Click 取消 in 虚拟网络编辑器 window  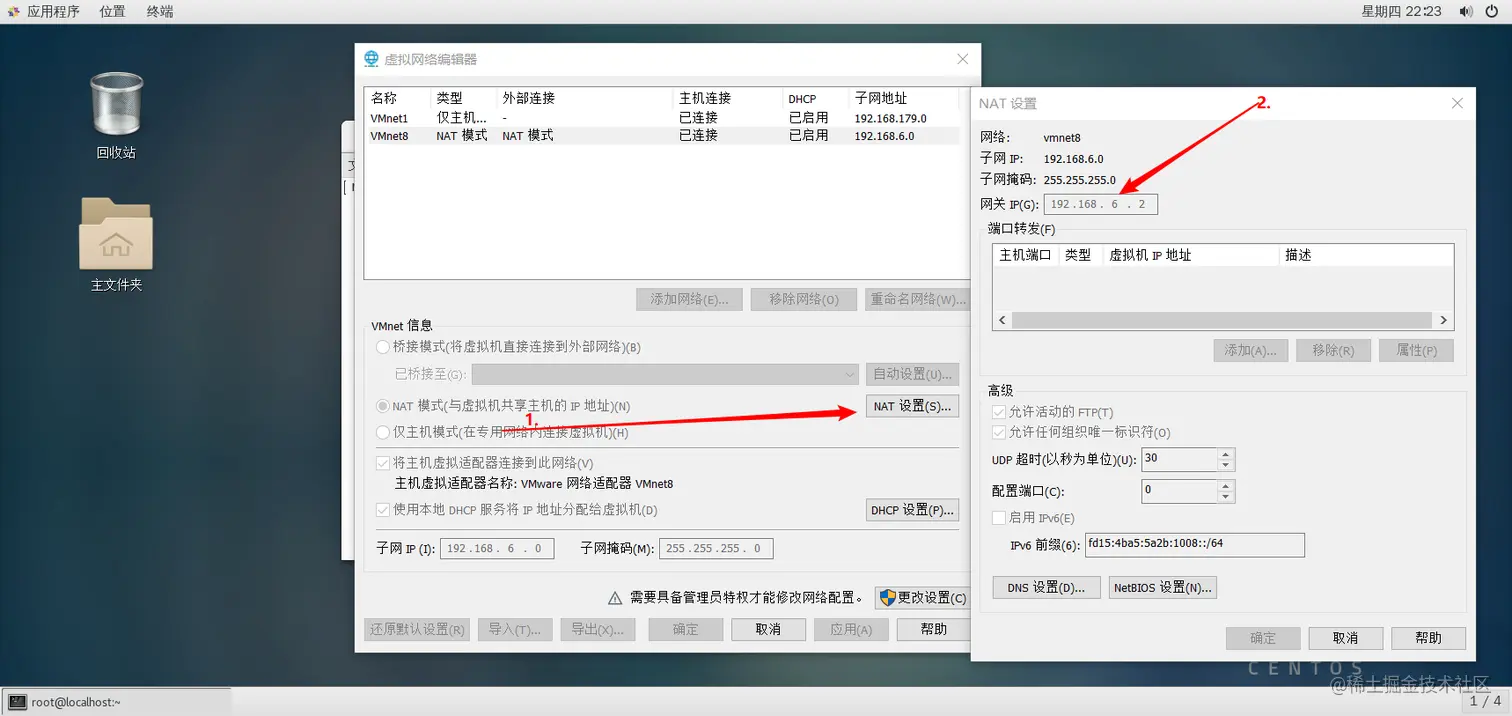click(768, 629)
